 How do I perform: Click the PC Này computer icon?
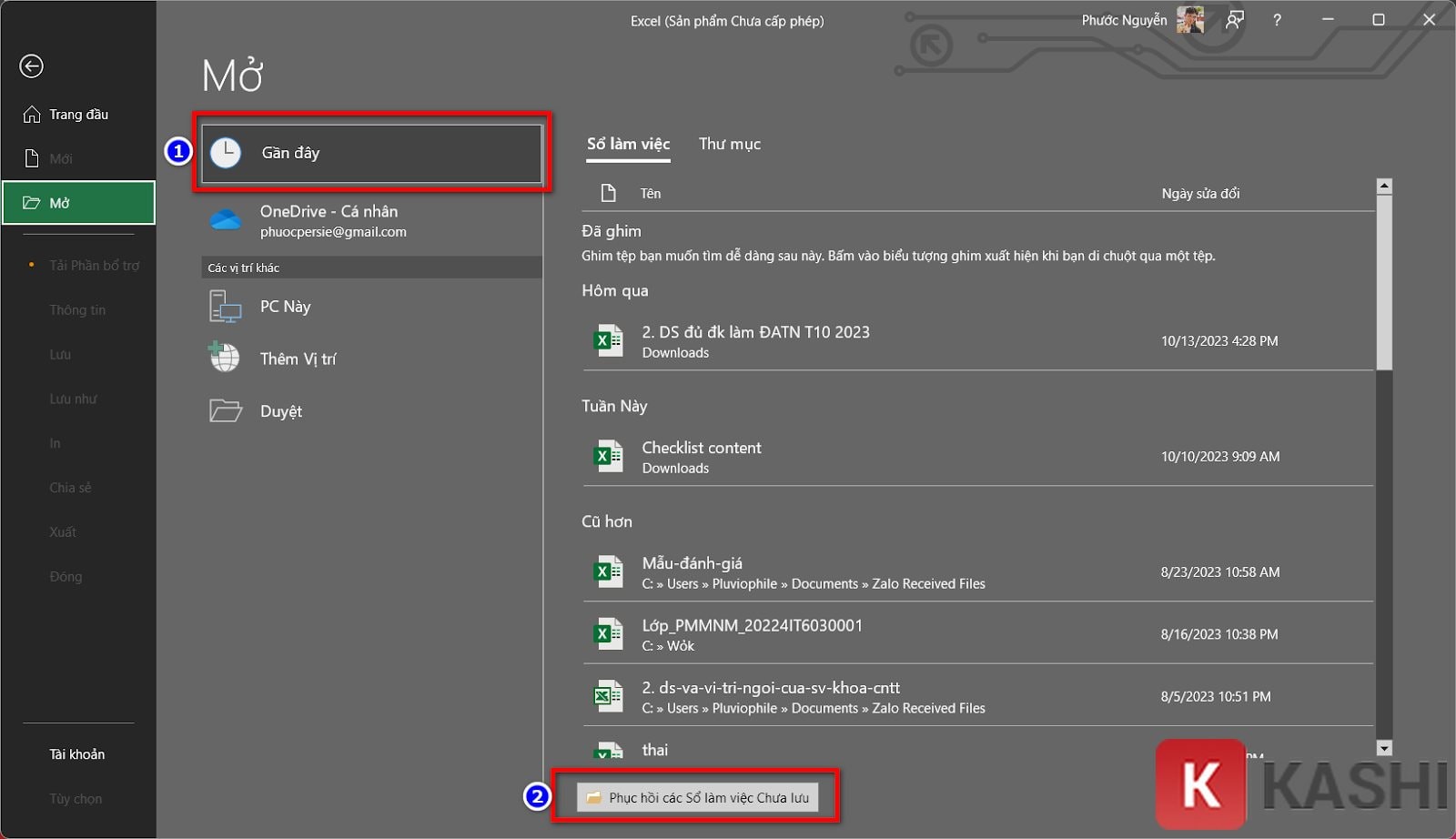(225, 307)
